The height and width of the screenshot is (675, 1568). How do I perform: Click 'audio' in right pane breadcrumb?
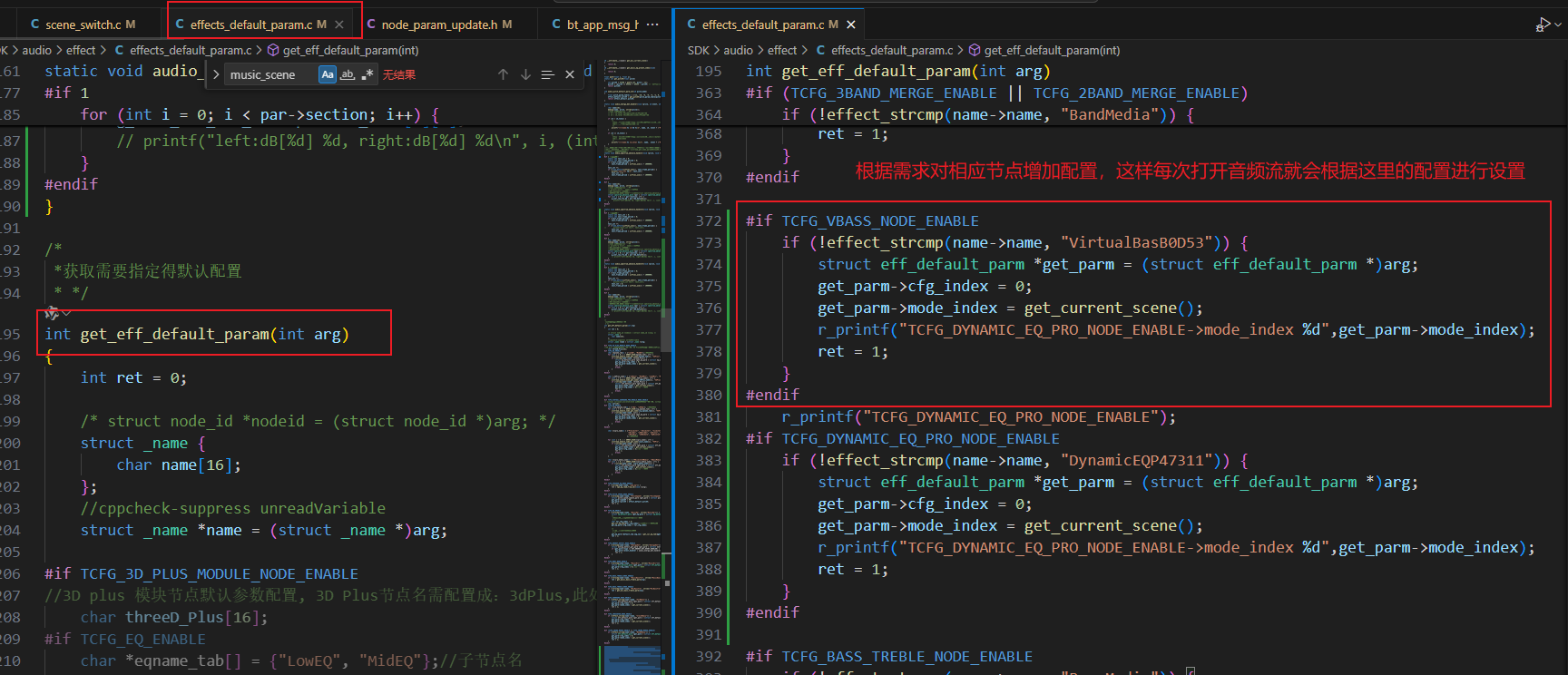point(739,50)
